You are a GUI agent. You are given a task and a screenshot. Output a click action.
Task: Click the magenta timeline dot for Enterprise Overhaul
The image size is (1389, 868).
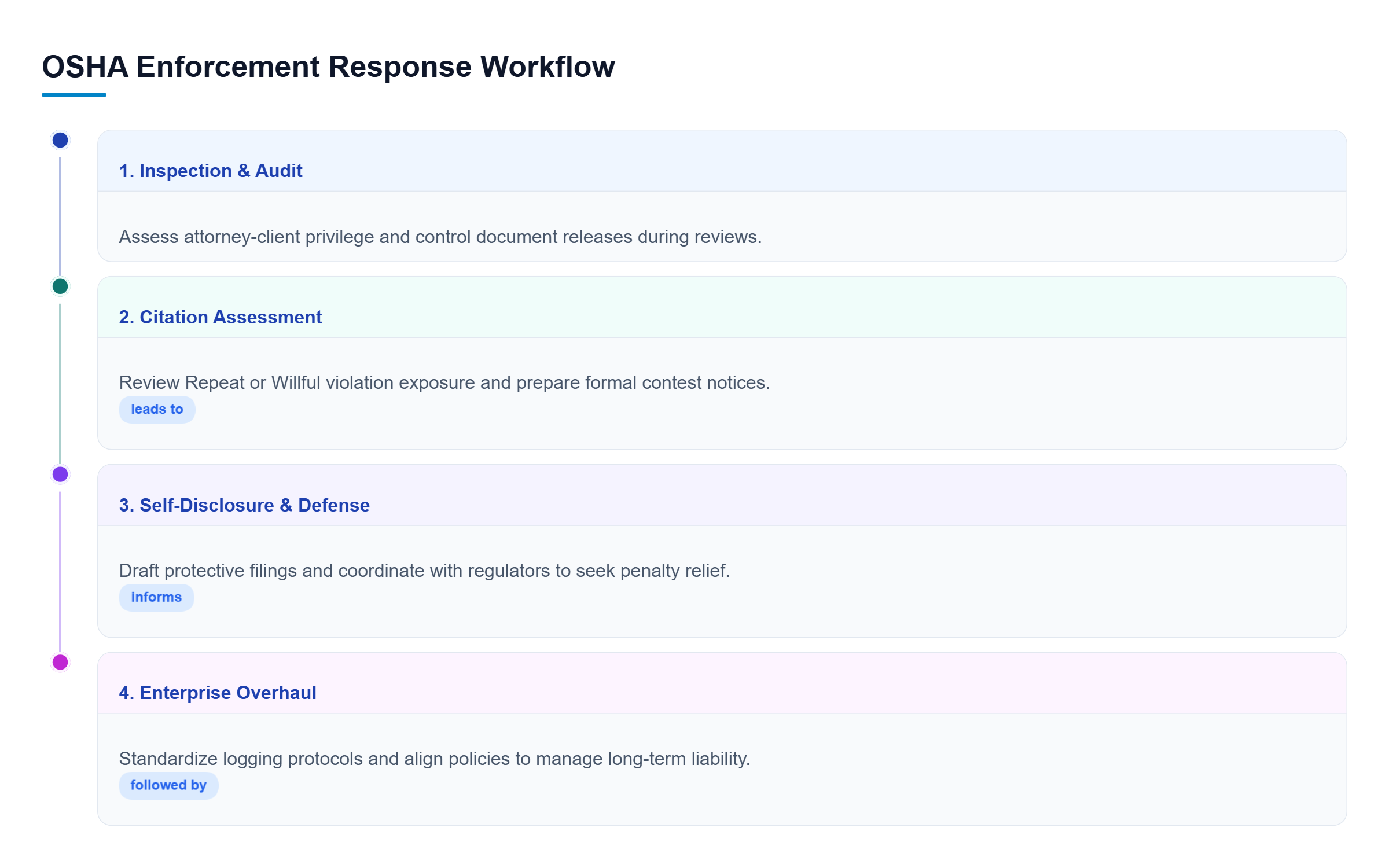60,662
